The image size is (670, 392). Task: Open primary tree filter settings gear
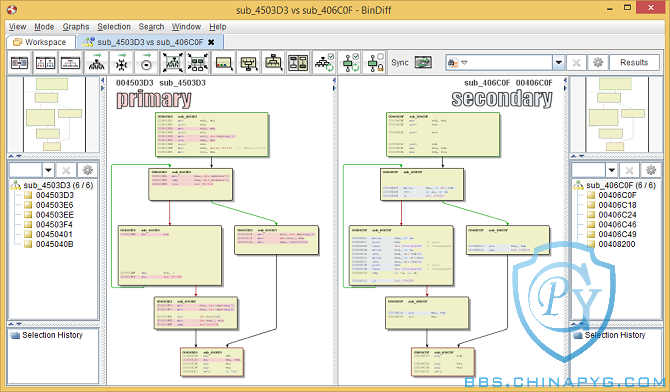coord(88,170)
